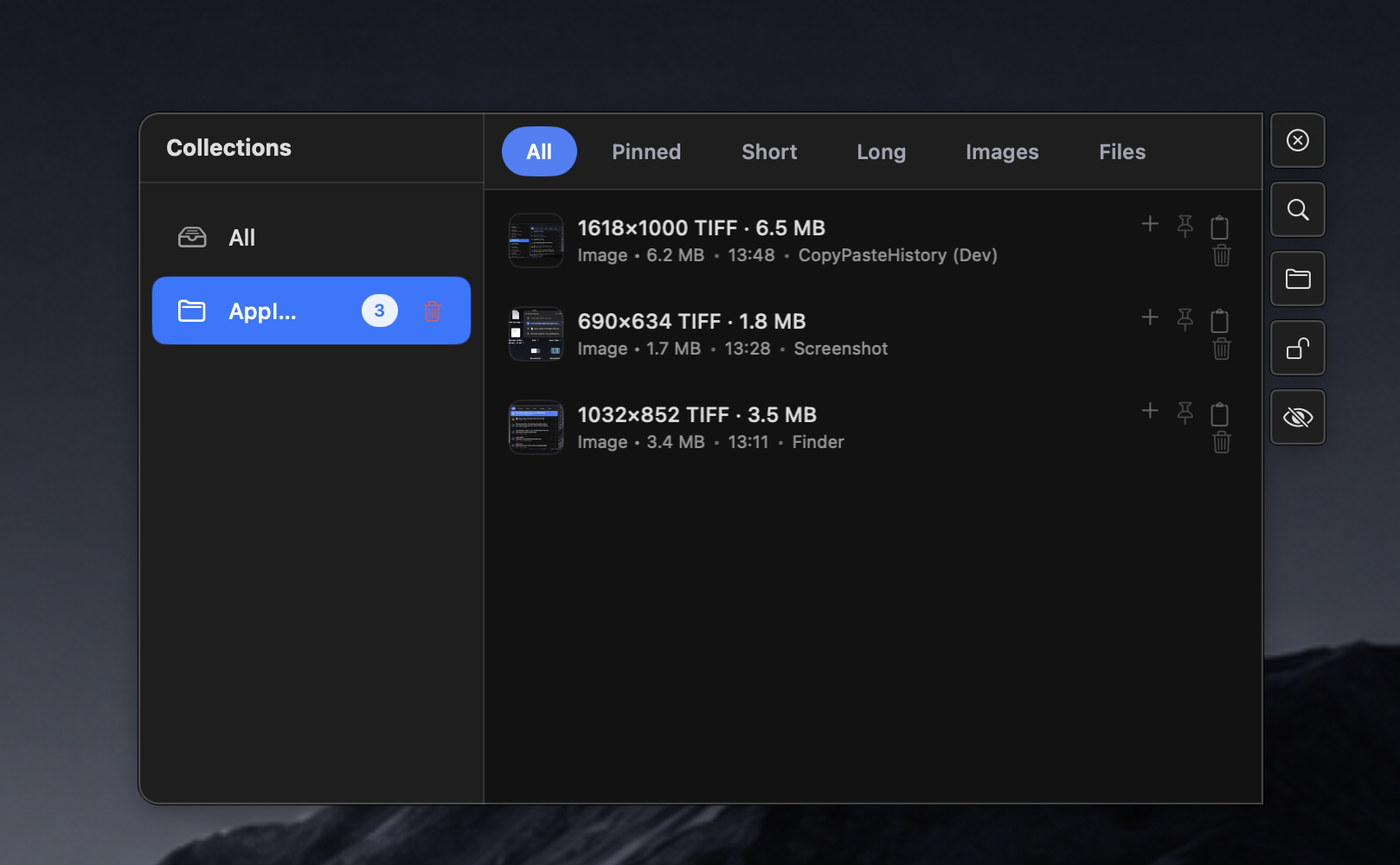Image resolution: width=1400 pixels, height=865 pixels.
Task: Click the plus icon for 1032×852 TIFF item
Action: 1150,410
